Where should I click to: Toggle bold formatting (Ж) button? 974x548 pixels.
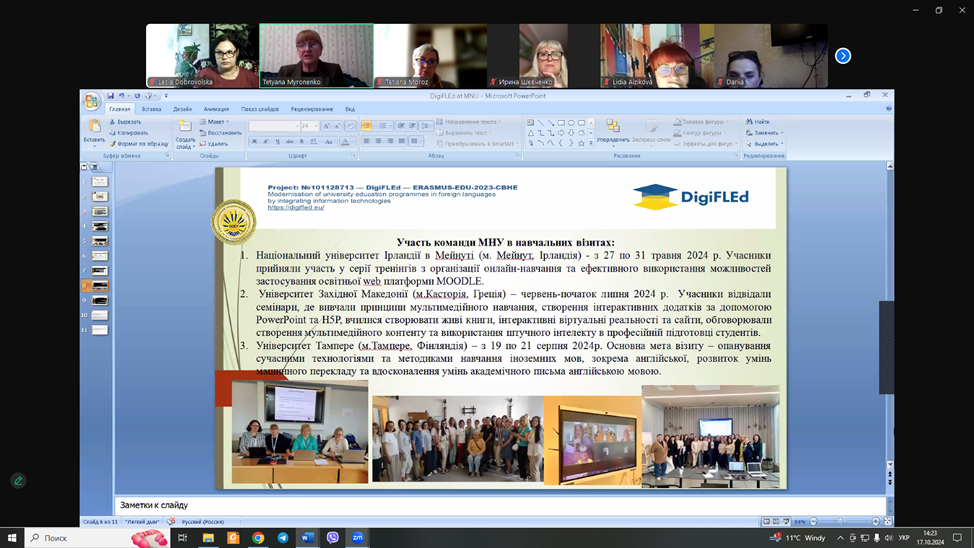[254, 142]
